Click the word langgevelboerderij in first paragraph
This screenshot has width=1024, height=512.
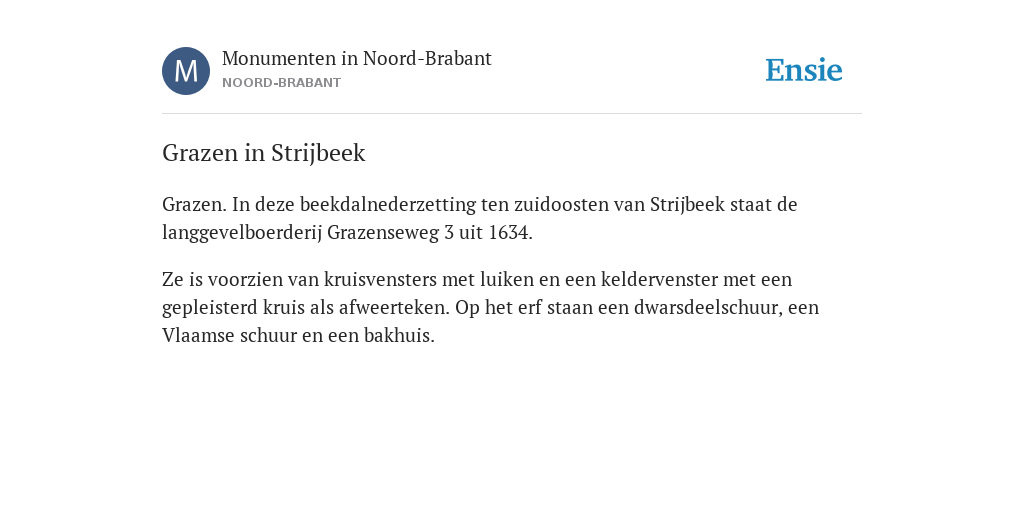tap(242, 233)
